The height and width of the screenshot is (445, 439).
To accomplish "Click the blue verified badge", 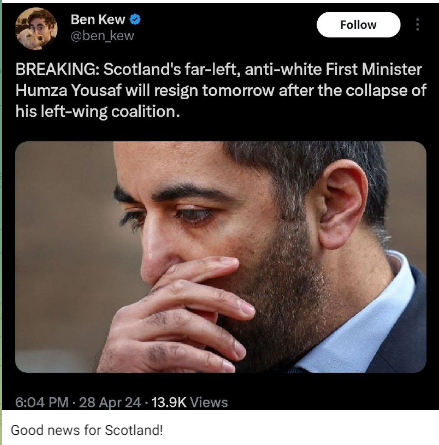I will click(x=135, y=20).
